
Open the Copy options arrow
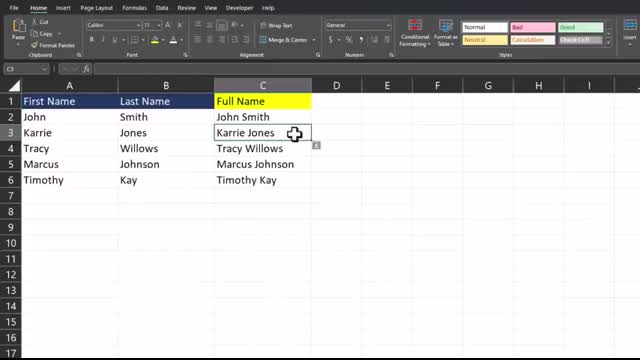60,33
